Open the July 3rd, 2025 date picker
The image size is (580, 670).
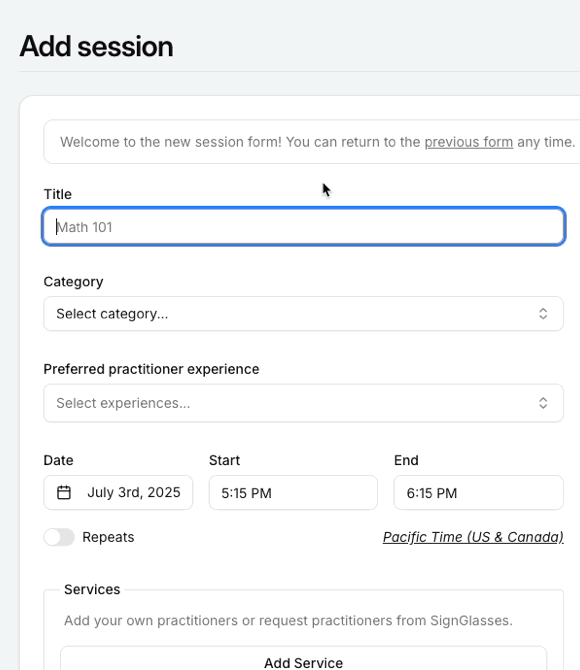pyautogui.click(x=118, y=492)
